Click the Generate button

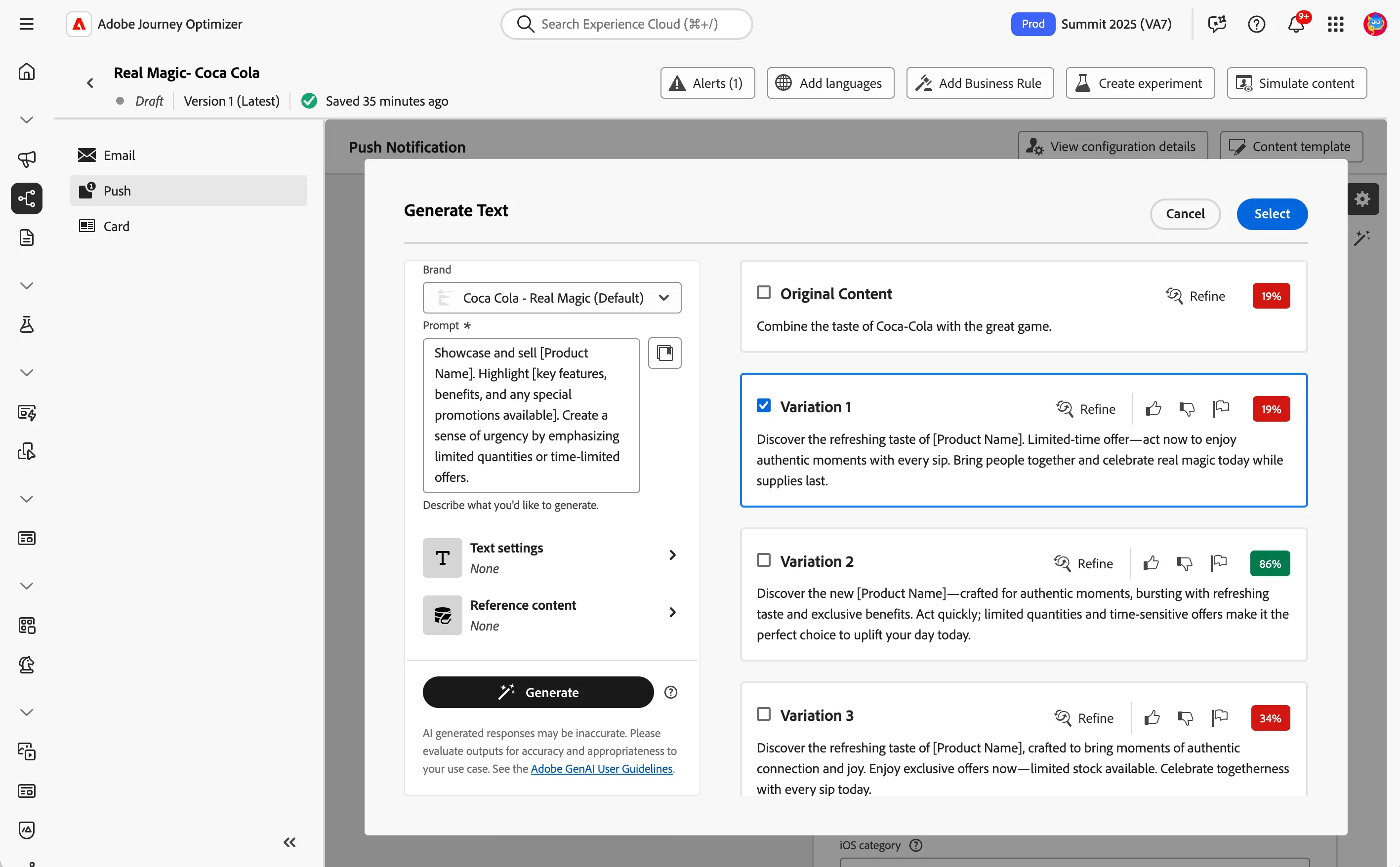click(538, 693)
